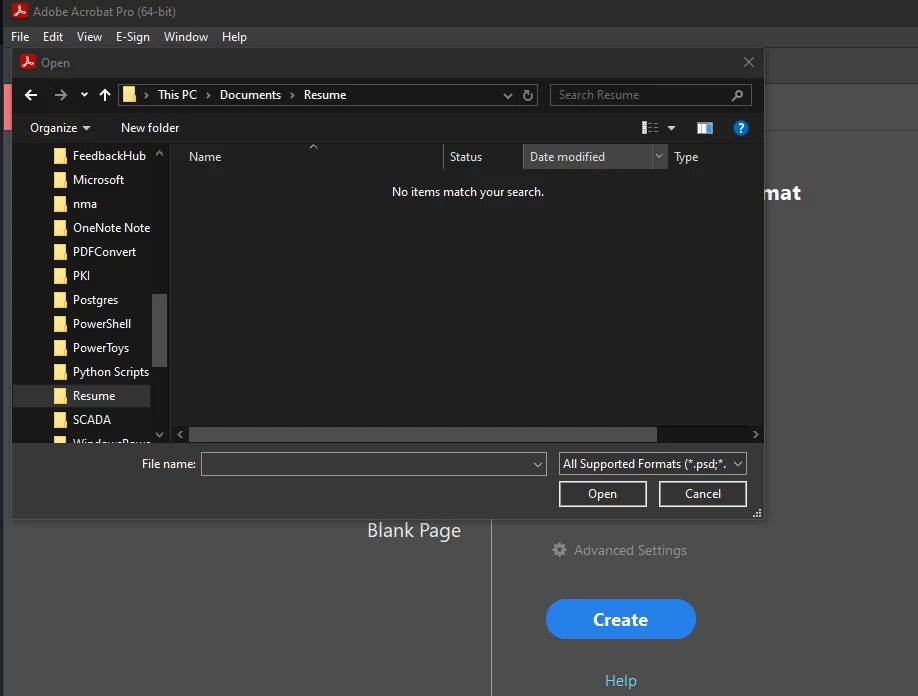The height and width of the screenshot is (696, 918).
Task: Open the view options dropdown arrow
Action: pos(672,128)
